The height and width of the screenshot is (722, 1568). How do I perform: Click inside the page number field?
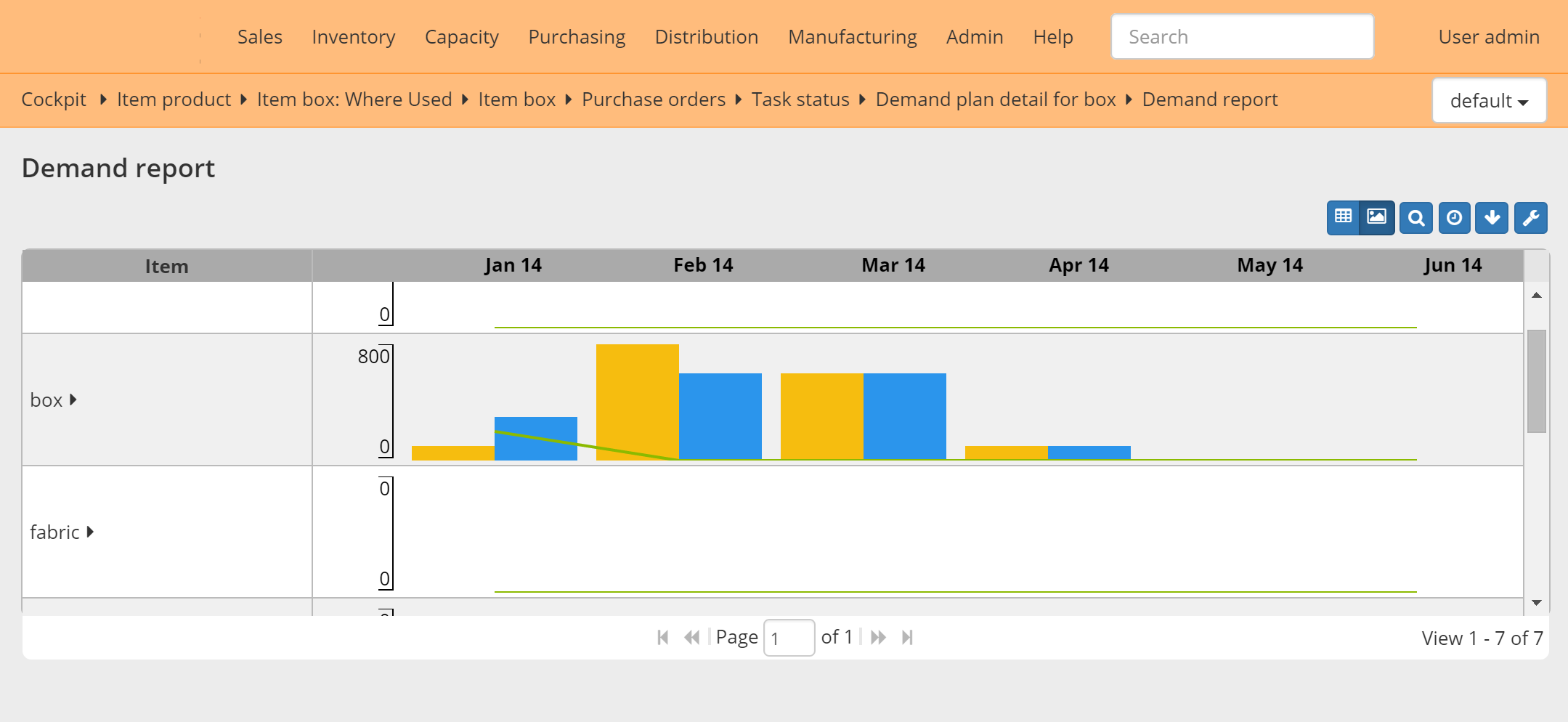tap(789, 637)
